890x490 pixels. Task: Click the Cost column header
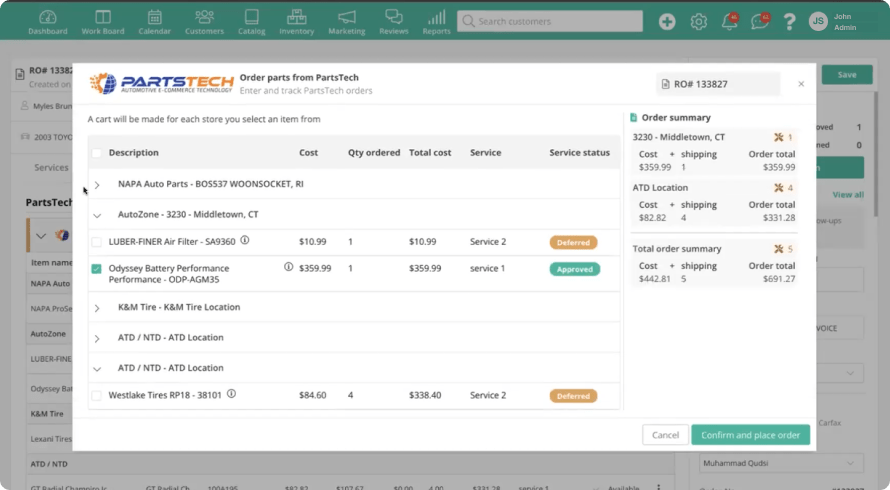click(x=309, y=153)
